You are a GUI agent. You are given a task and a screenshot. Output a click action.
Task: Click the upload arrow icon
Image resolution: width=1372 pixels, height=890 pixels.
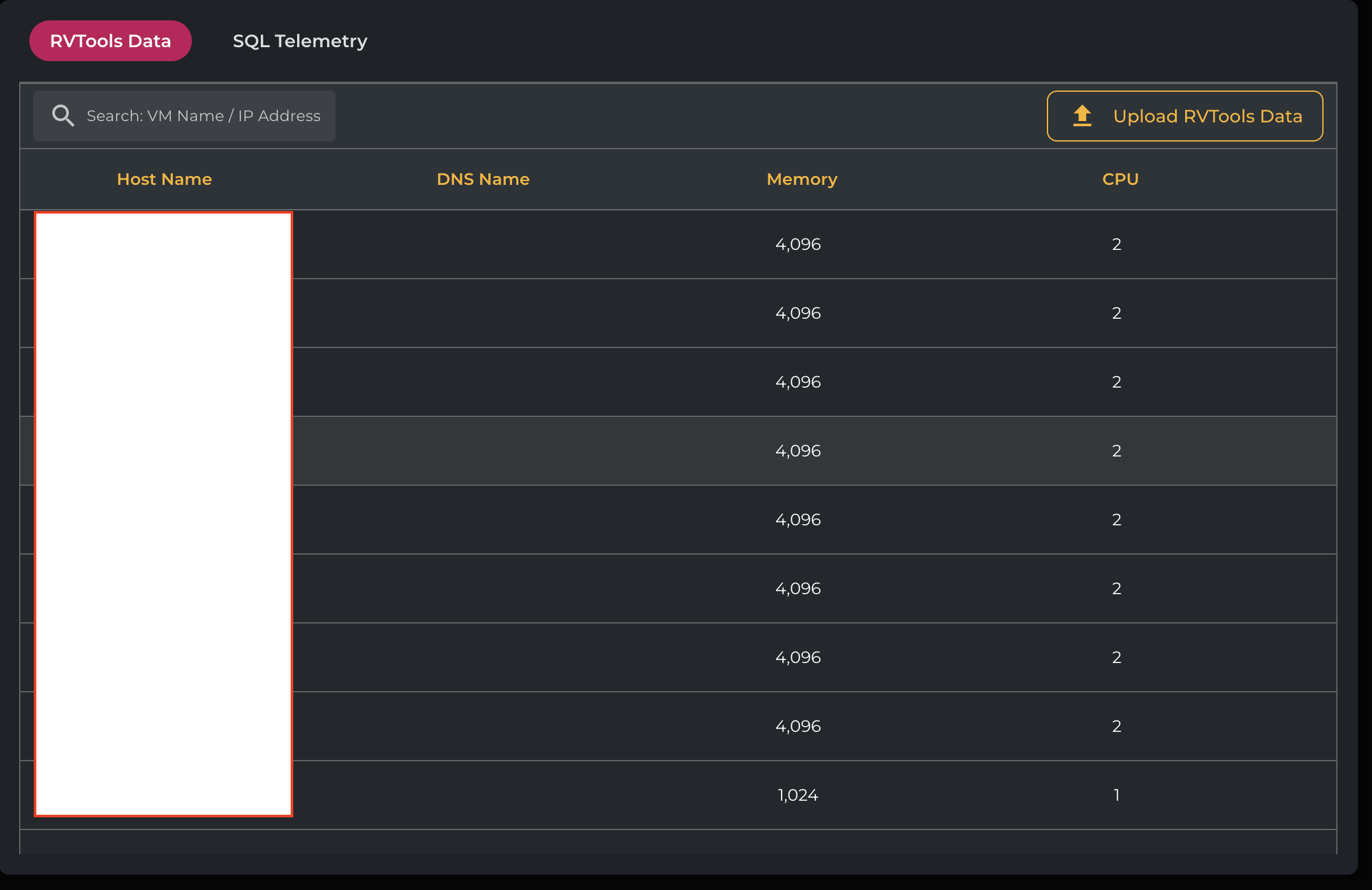[x=1082, y=116]
